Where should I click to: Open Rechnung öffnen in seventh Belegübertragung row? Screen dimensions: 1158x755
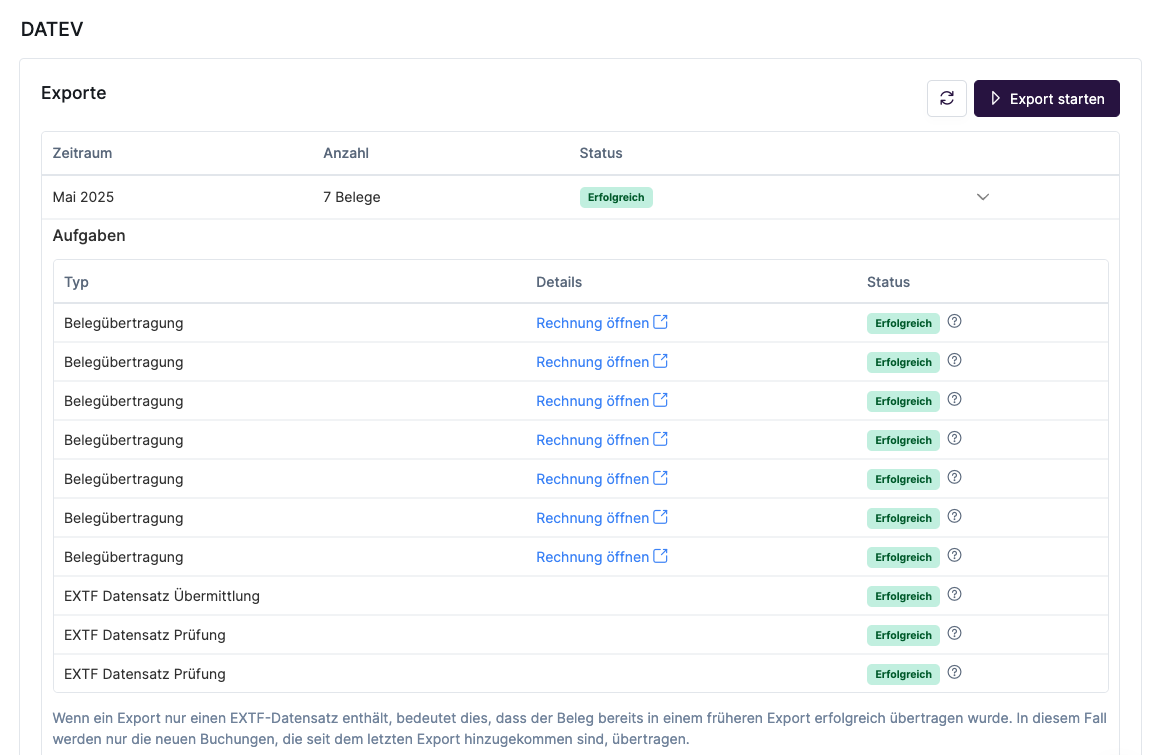click(602, 557)
